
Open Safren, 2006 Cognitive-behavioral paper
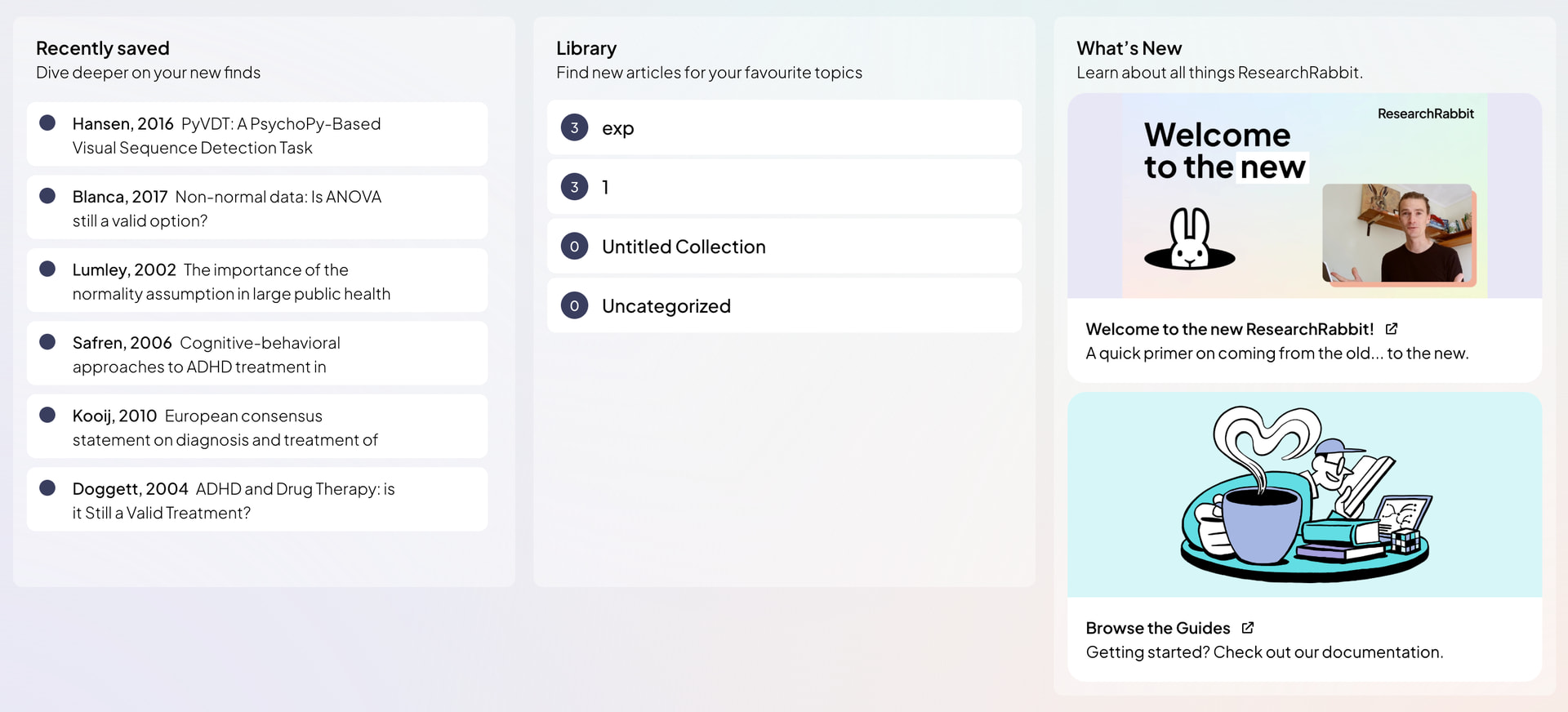(x=207, y=354)
